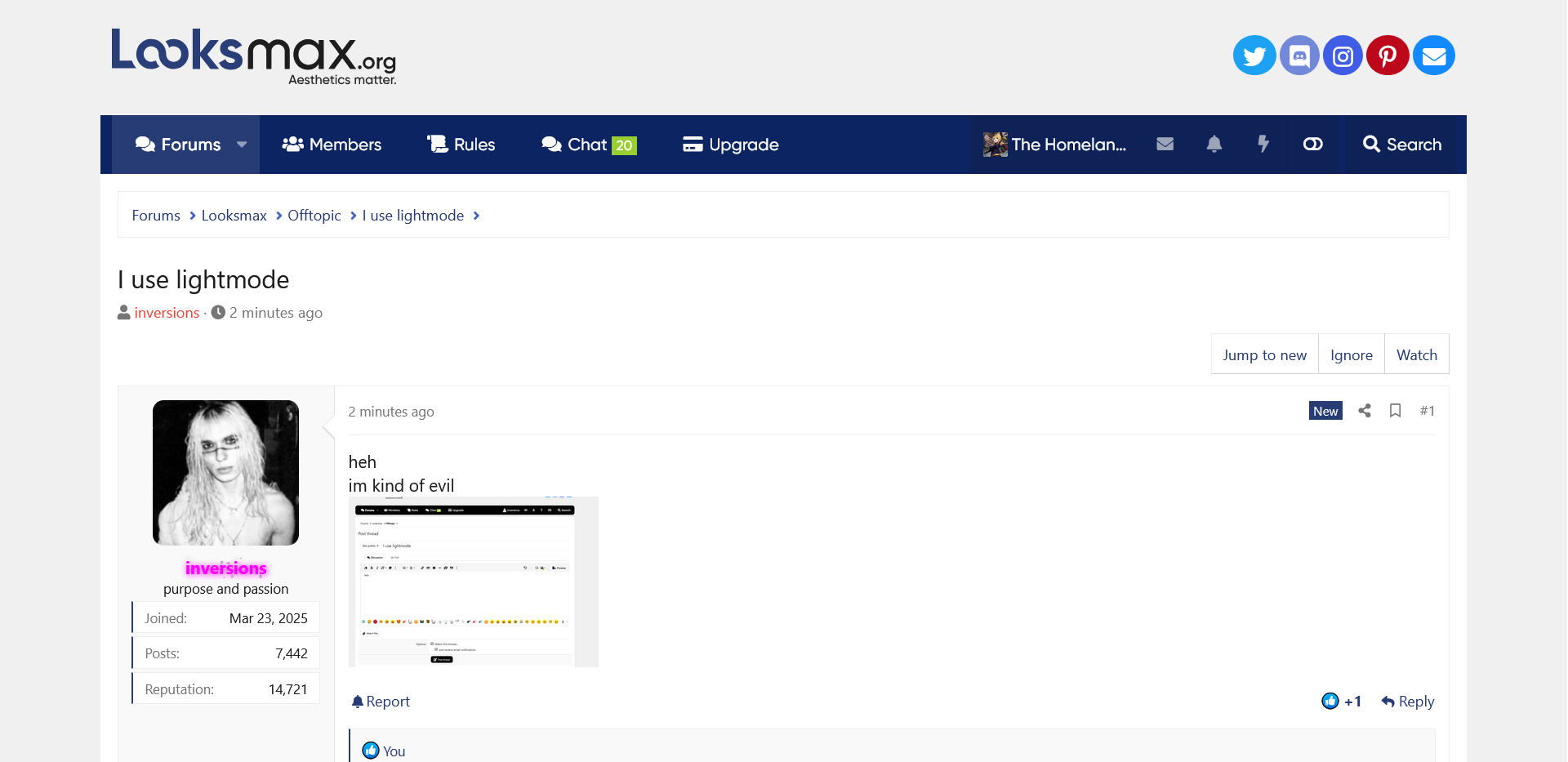Click the Search button in navbar
1568x762 pixels.
1401,145
